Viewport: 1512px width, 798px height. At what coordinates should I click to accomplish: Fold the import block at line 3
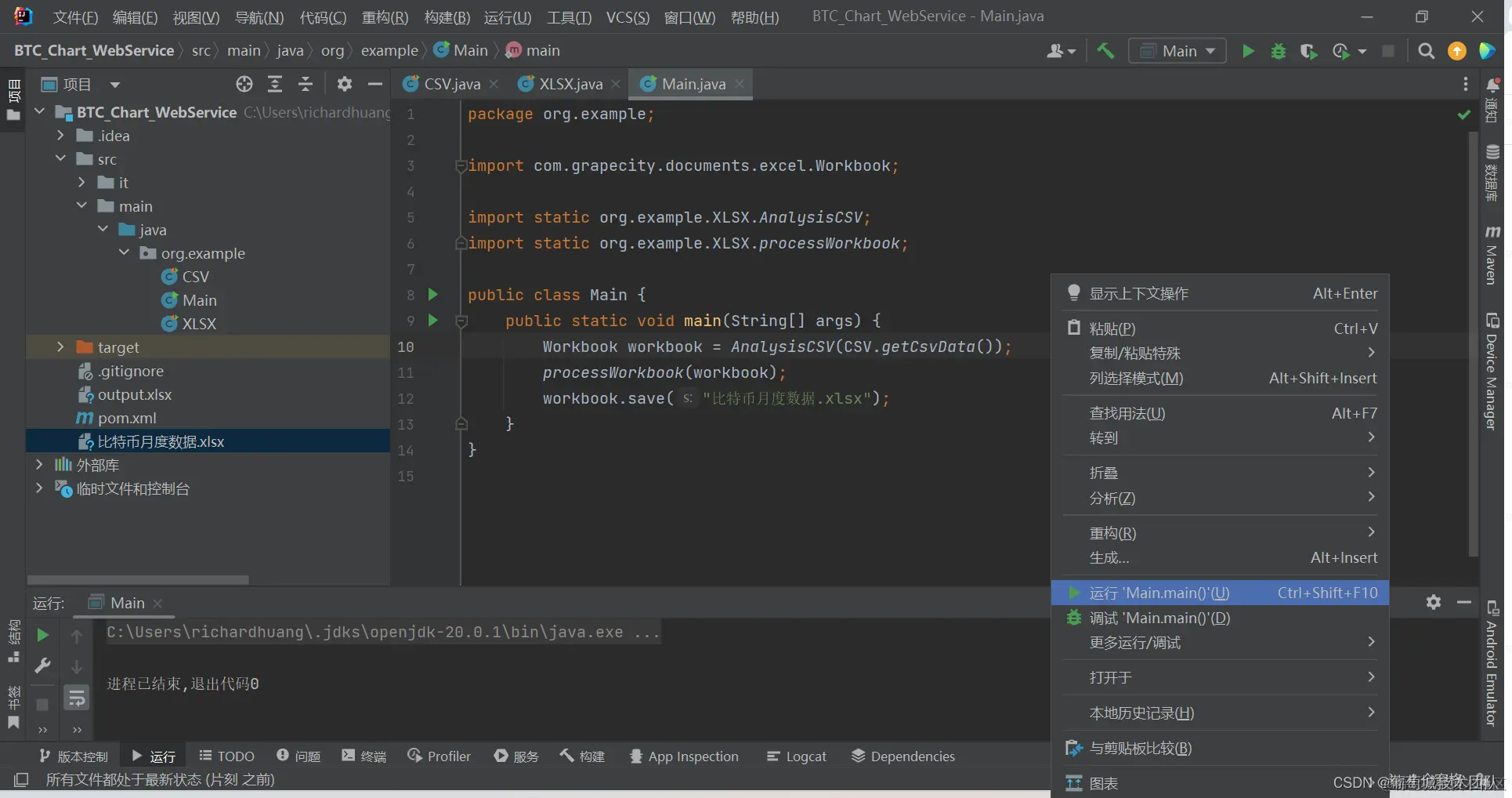coord(461,165)
